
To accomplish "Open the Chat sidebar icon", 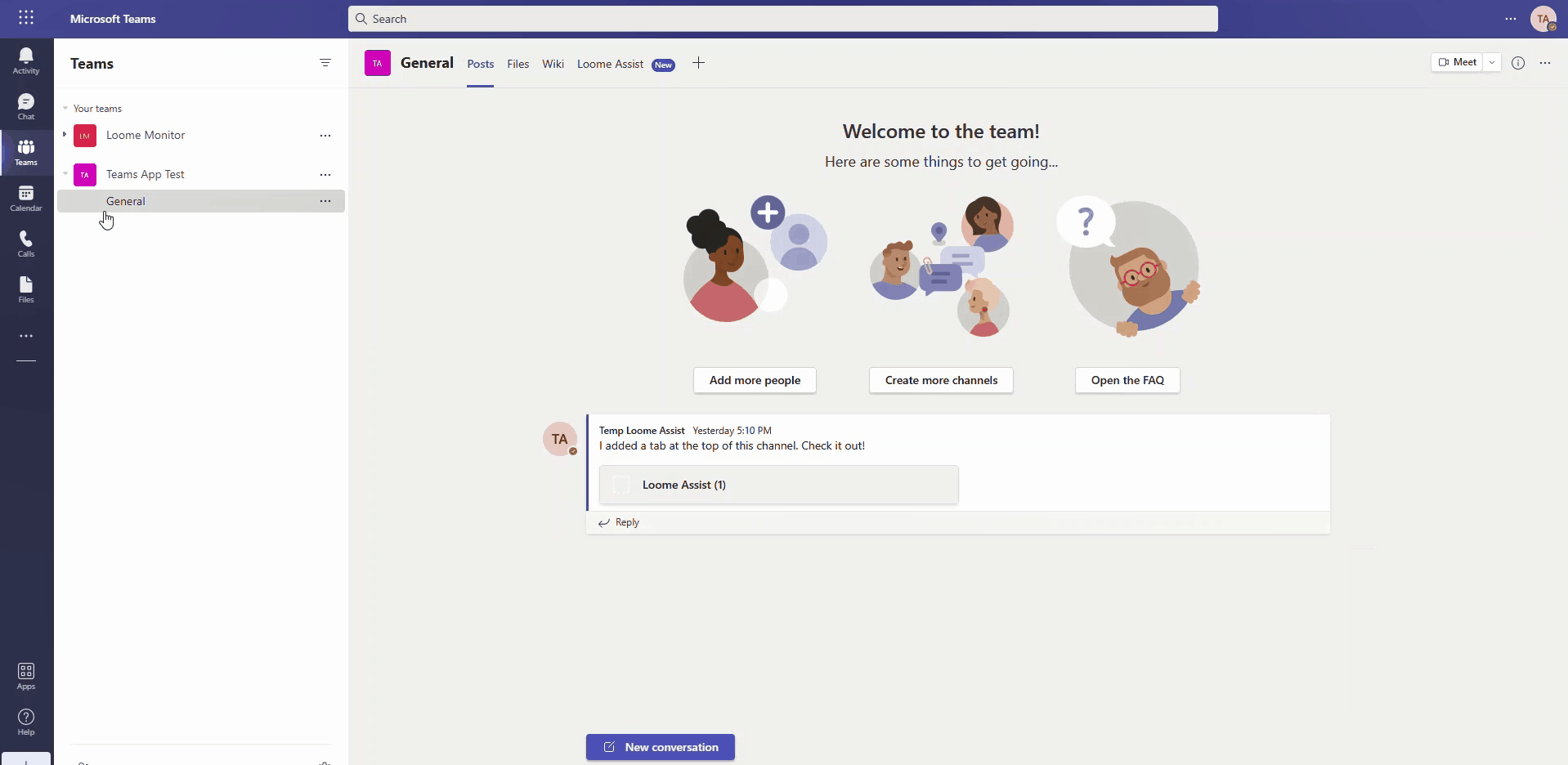I will pyautogui.click(x=26, y=106).
